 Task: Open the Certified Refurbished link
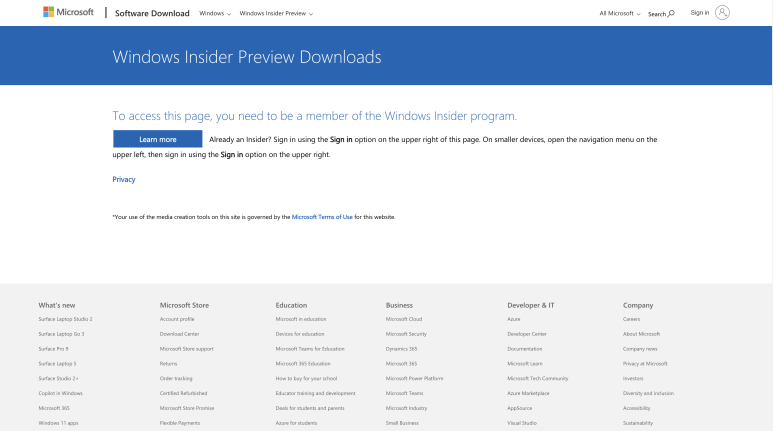(x=183, y=393)
